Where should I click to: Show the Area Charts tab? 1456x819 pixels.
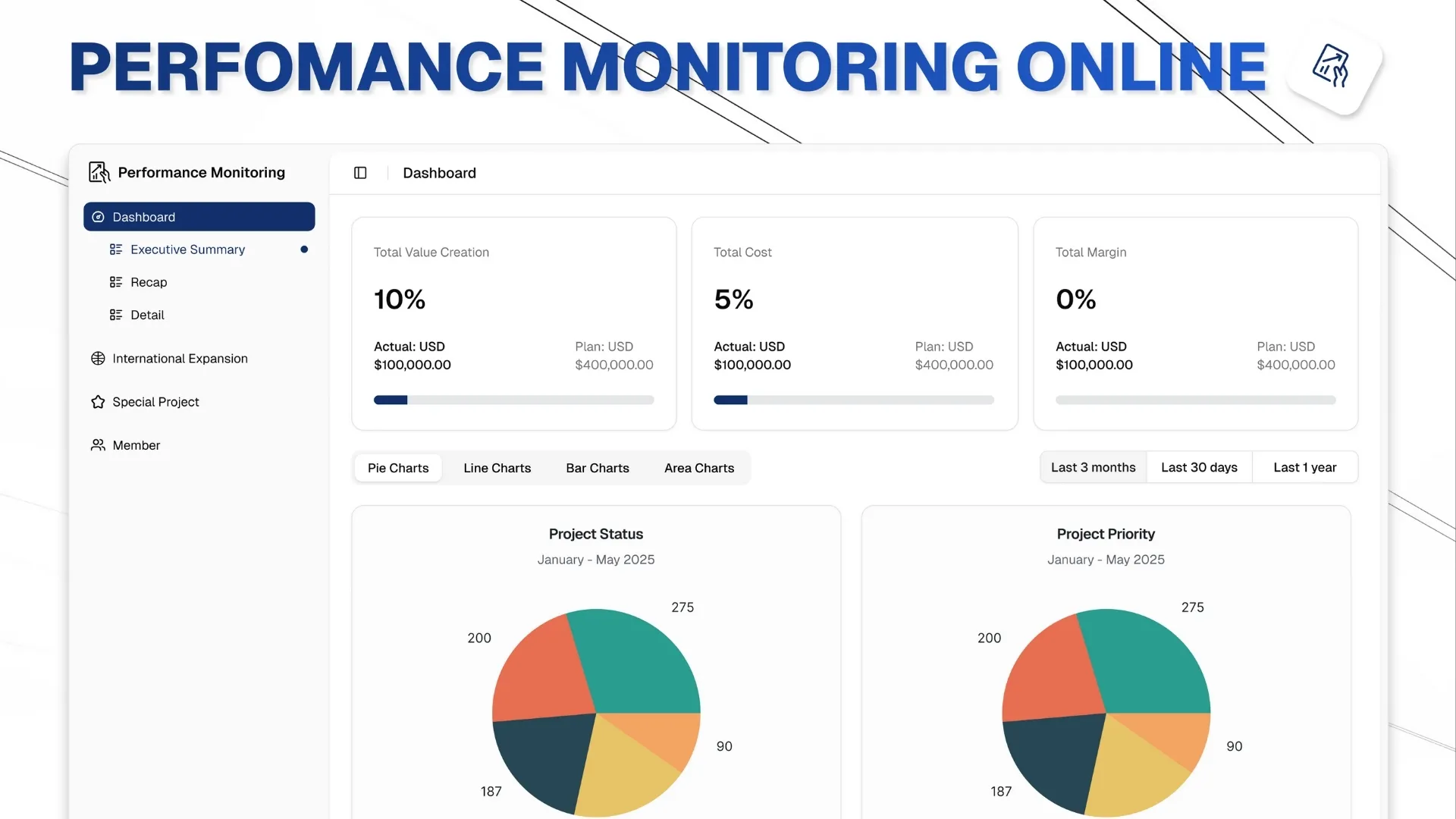click(x=698, y=468)
